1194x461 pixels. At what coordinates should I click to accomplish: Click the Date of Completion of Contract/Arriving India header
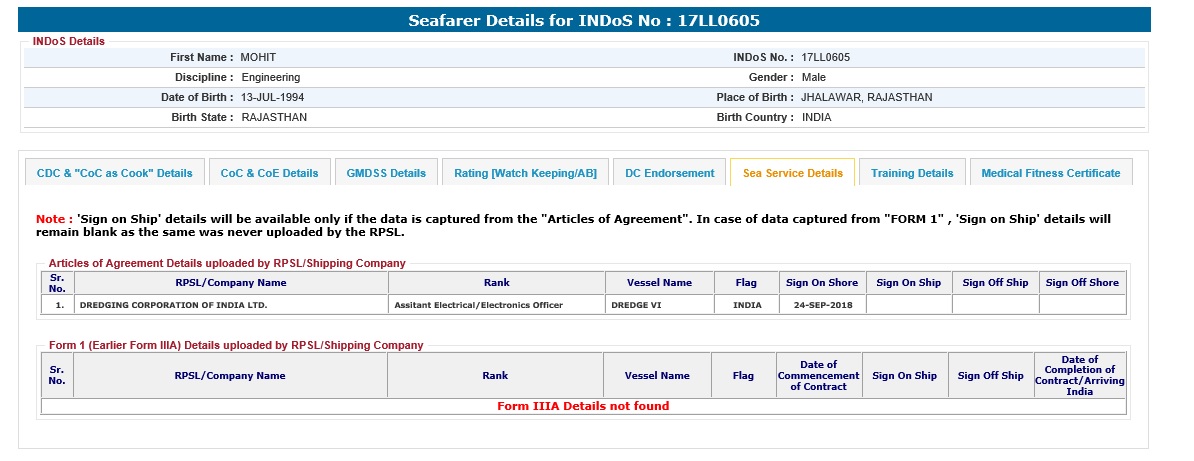tap(1079, 376)
